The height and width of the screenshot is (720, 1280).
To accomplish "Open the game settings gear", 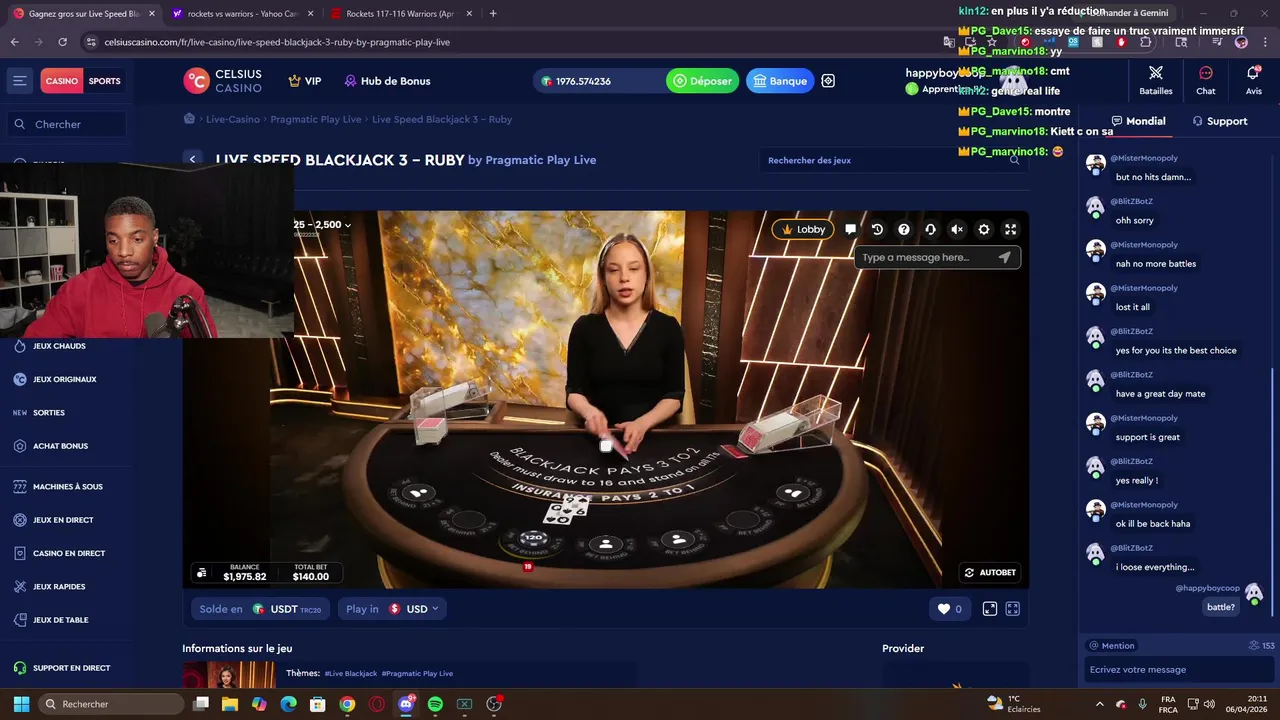I will [x=984, y=229].
